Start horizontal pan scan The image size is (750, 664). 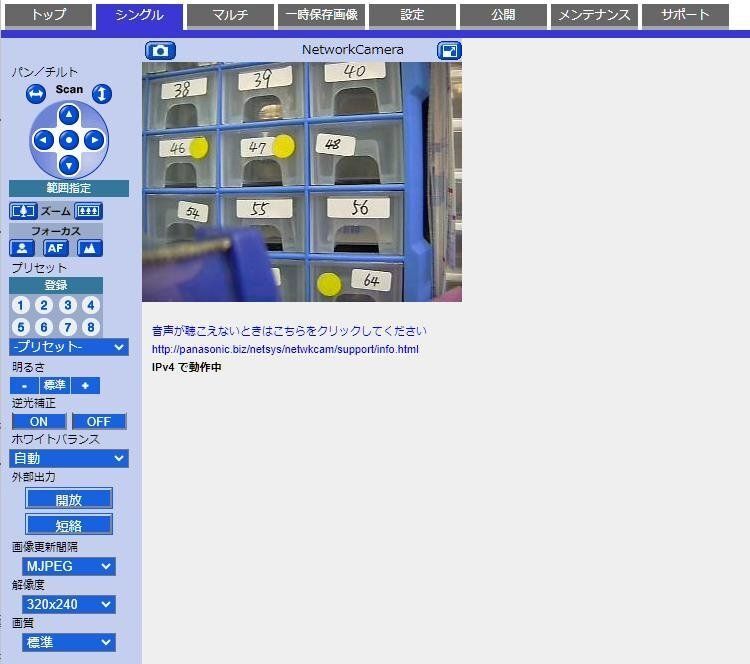pos(36,93)
